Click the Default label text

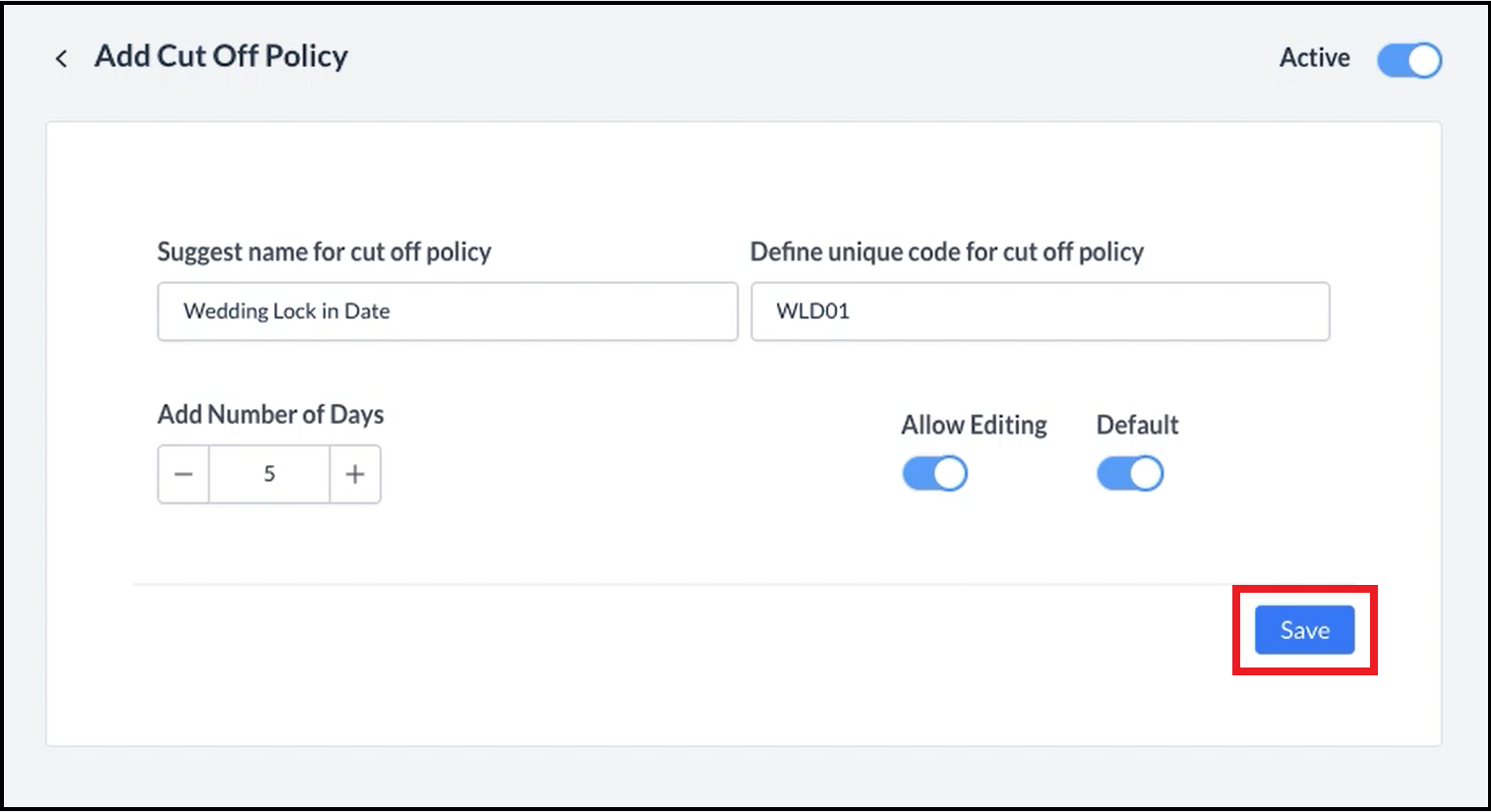[x=1137, y=425]
